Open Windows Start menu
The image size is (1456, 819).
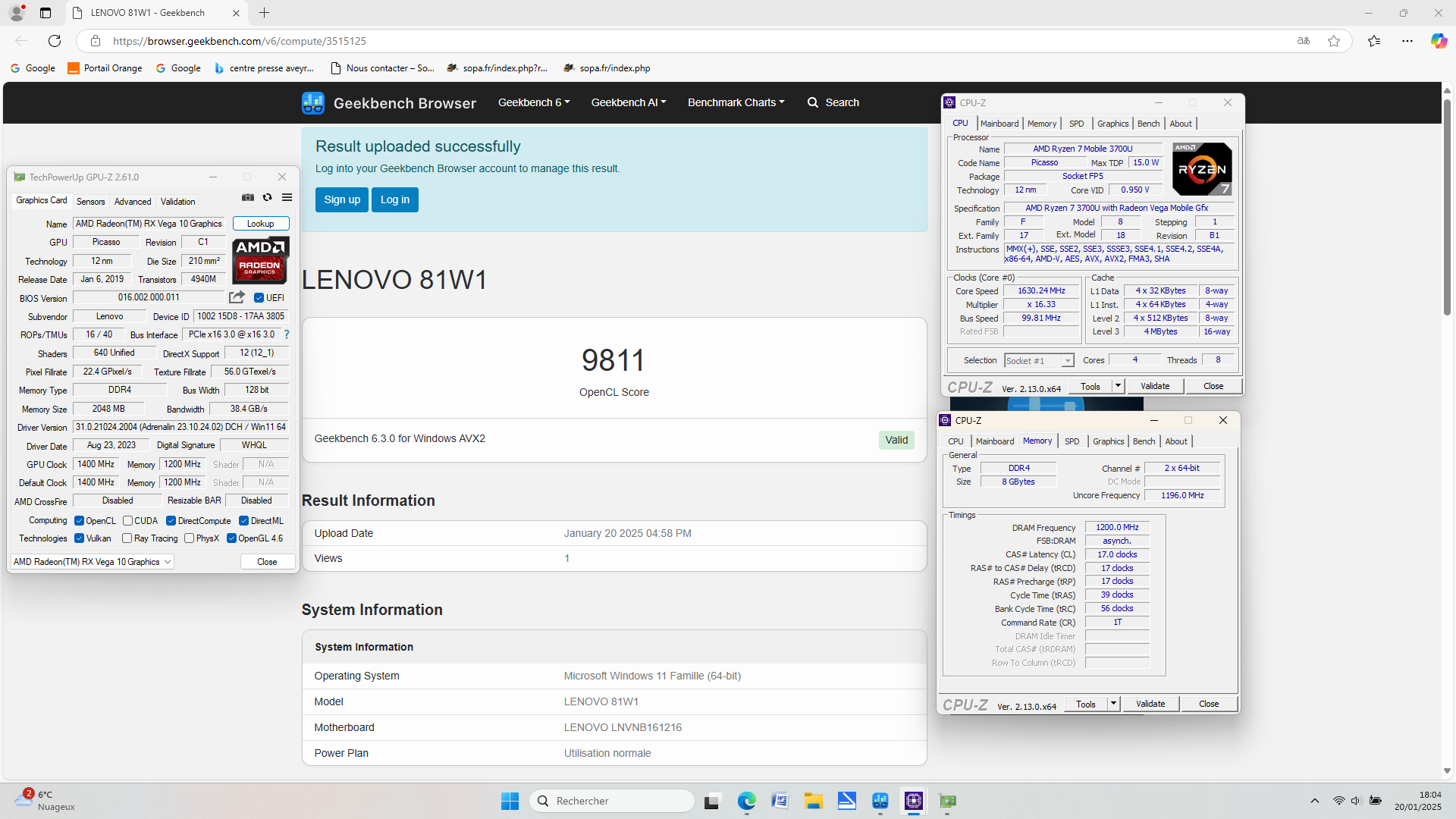click(x=510, y=801)
